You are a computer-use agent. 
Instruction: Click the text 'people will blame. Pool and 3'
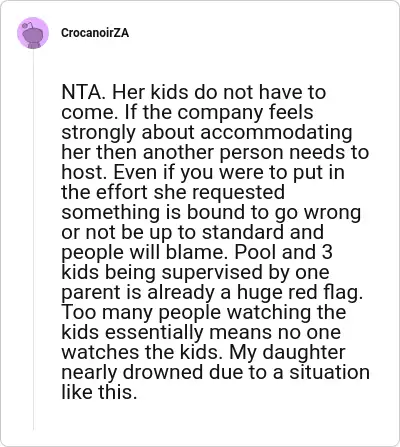(x=197, y=252)
